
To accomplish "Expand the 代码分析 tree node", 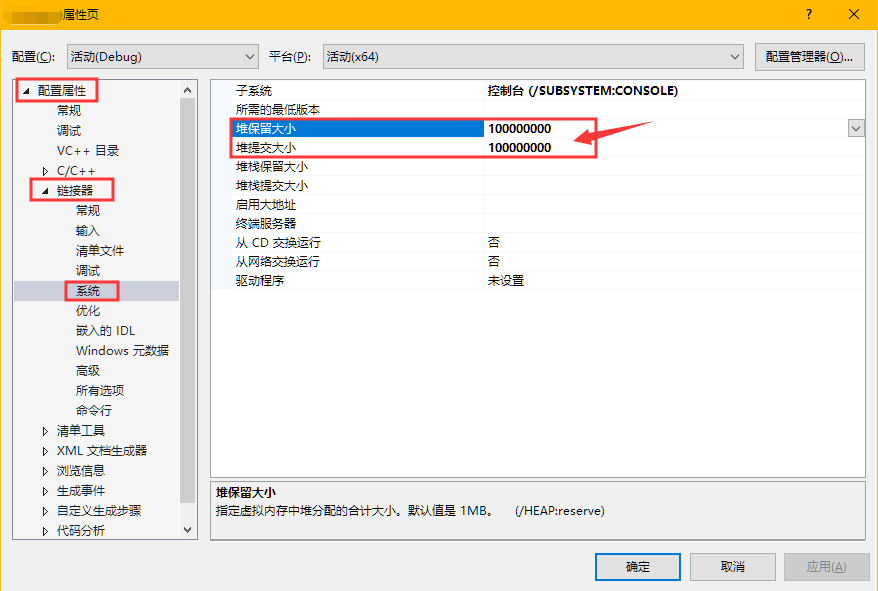I will pyautogui.click(x=44, y=530).
